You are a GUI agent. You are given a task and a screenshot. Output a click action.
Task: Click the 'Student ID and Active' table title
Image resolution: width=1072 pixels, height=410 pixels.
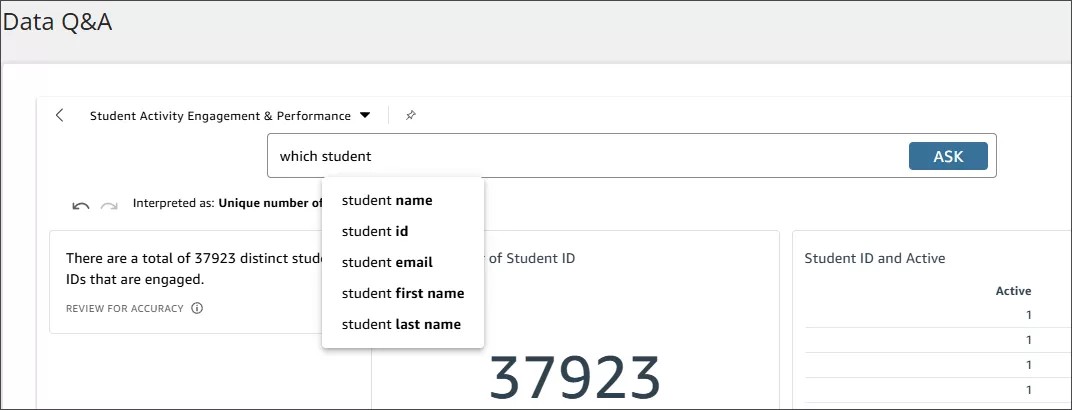874,258
